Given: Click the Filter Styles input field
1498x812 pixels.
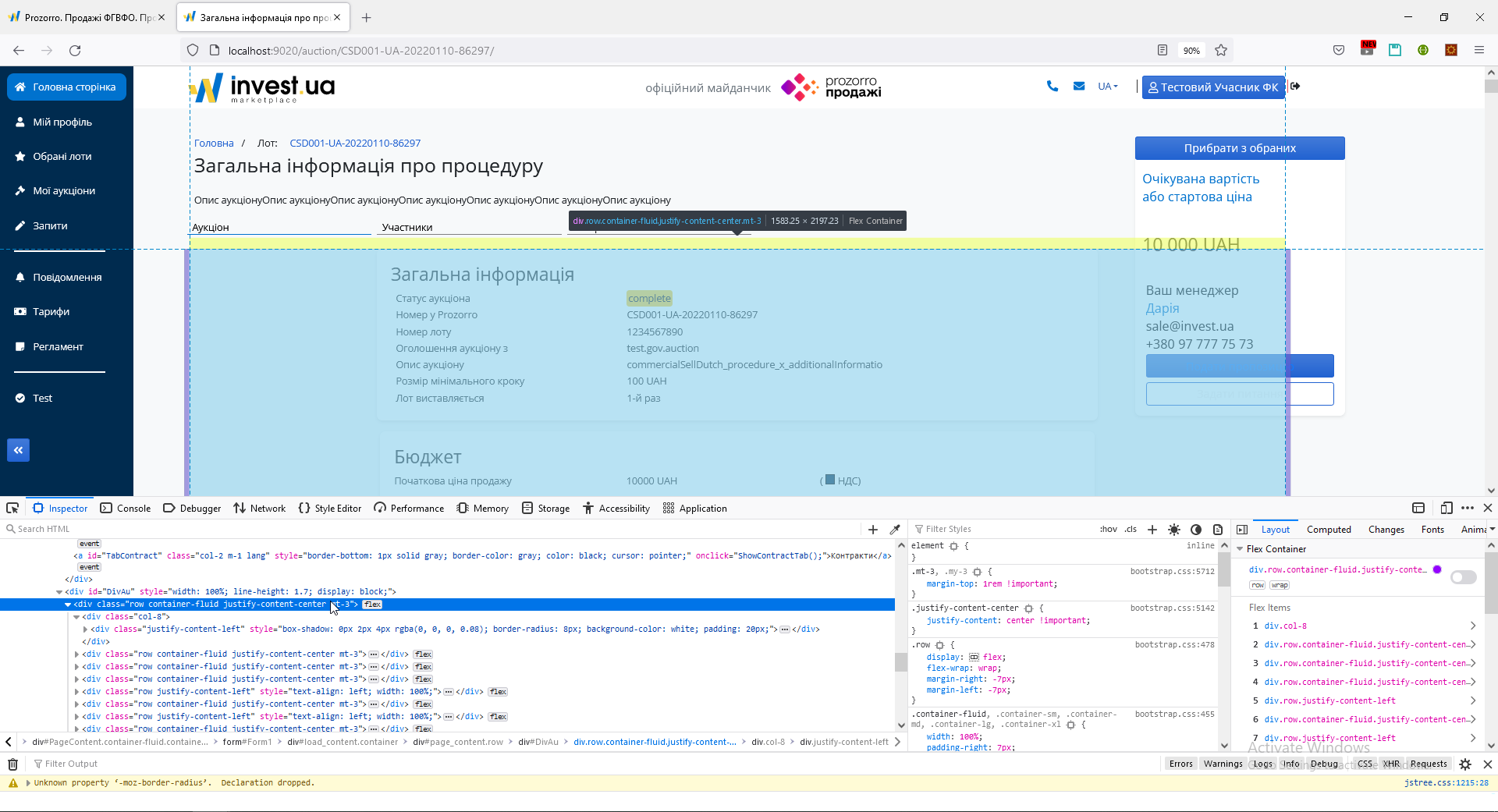Looking at the screenshot, I should (x=1003, y=530).
